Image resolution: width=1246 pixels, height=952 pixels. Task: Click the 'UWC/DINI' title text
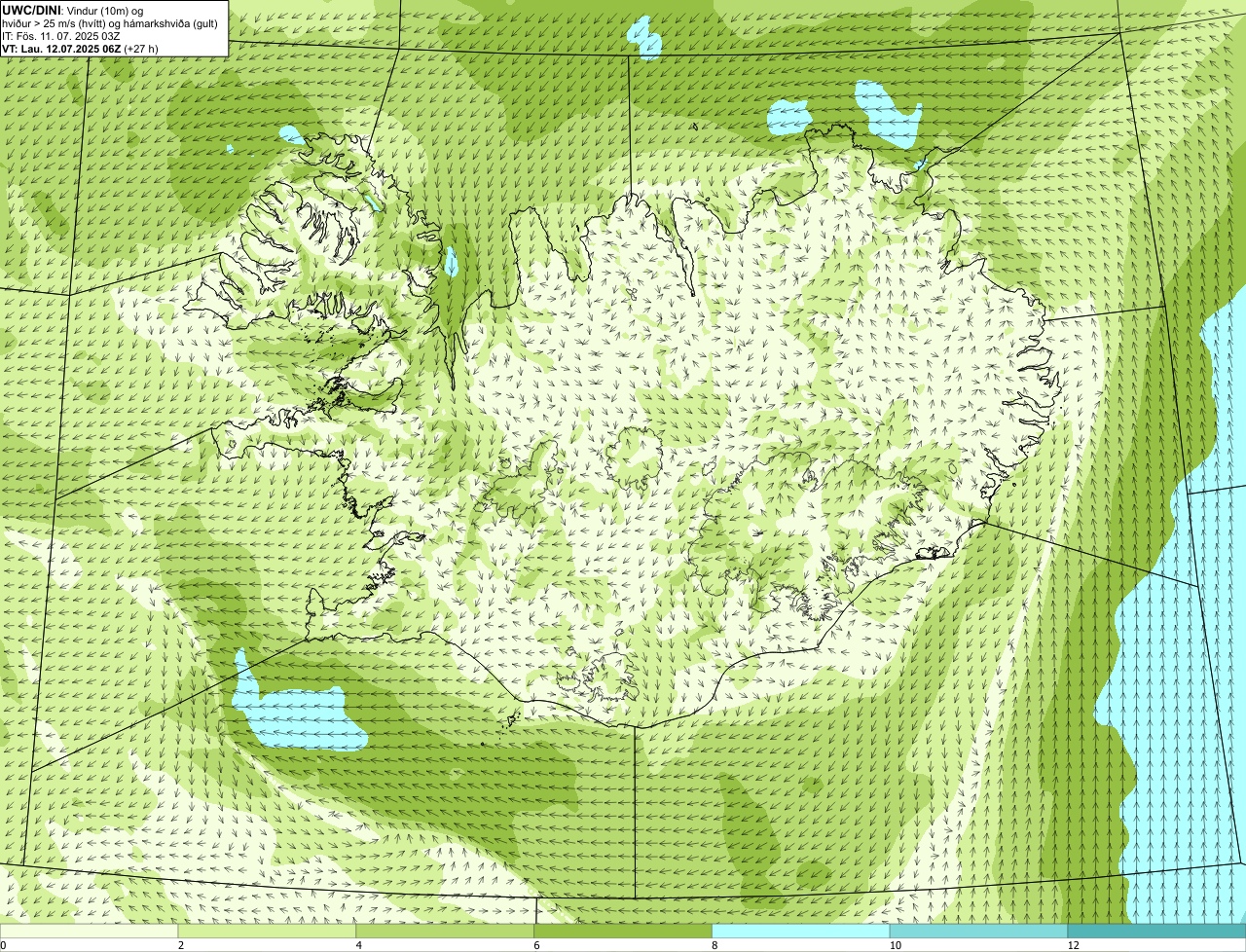(x=32, y=10)
